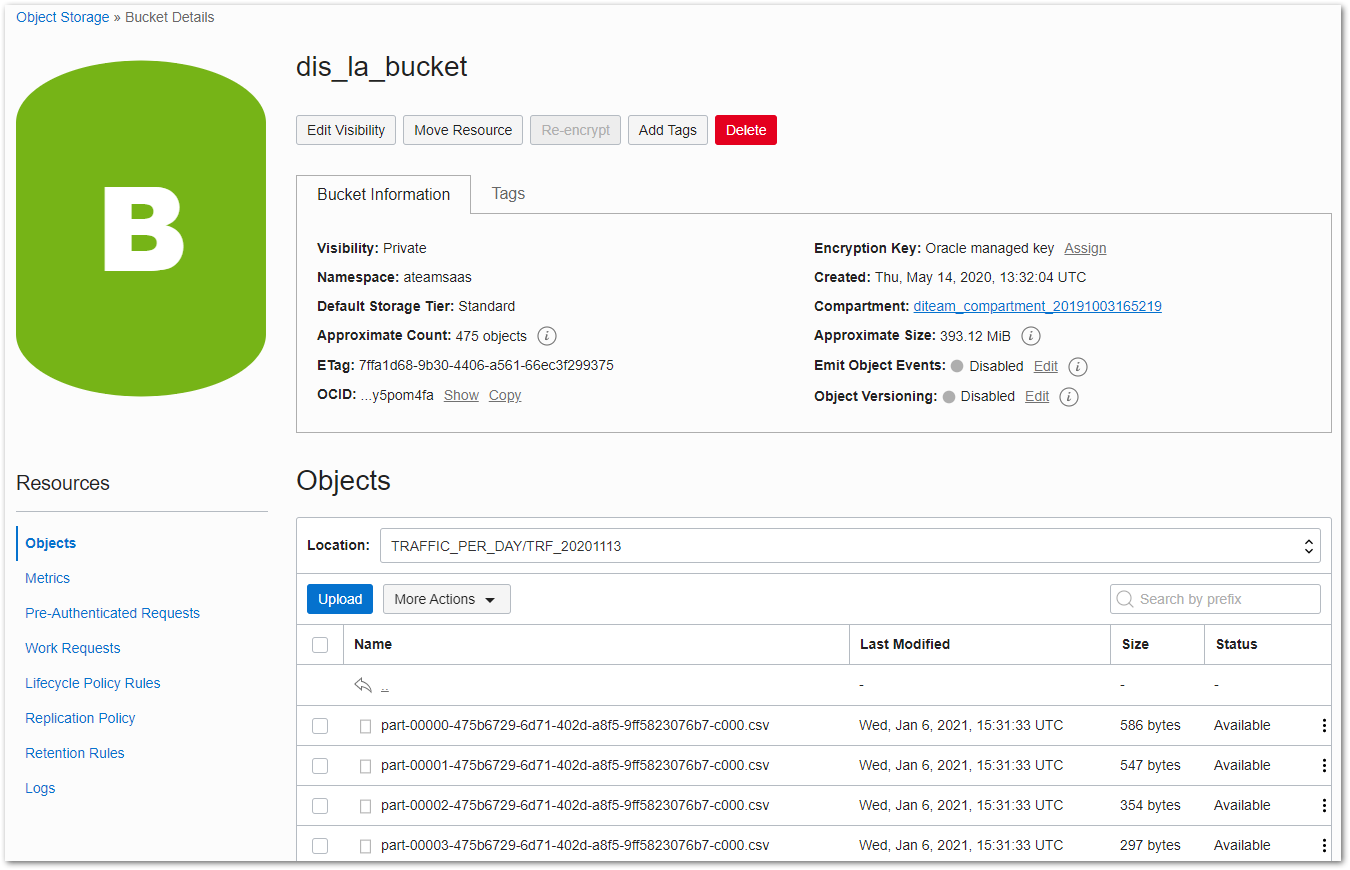Select the Bucket Information tab
Image resolution: width=1350 pixels, height=870 pixels.
(383, 194)
